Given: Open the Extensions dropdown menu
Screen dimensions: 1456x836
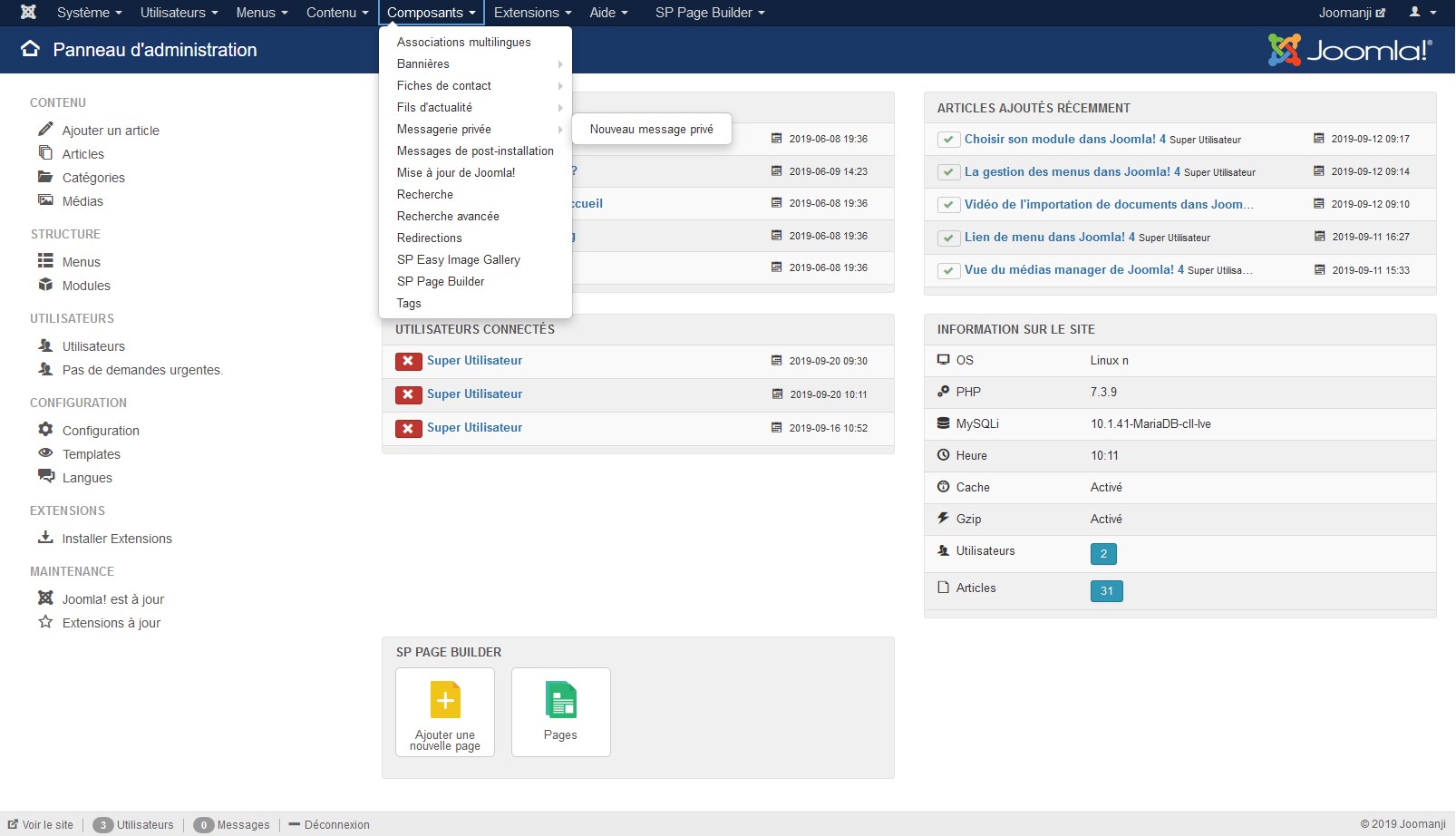Looking at the screenshot, I should [x=532, y=13].
